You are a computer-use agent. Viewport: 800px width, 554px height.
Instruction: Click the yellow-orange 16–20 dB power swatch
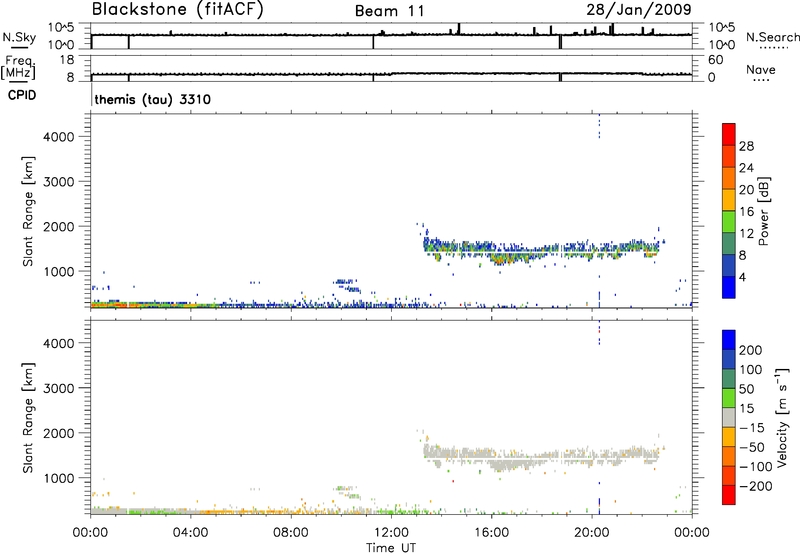pyautogui.click(x=729, y=200)
